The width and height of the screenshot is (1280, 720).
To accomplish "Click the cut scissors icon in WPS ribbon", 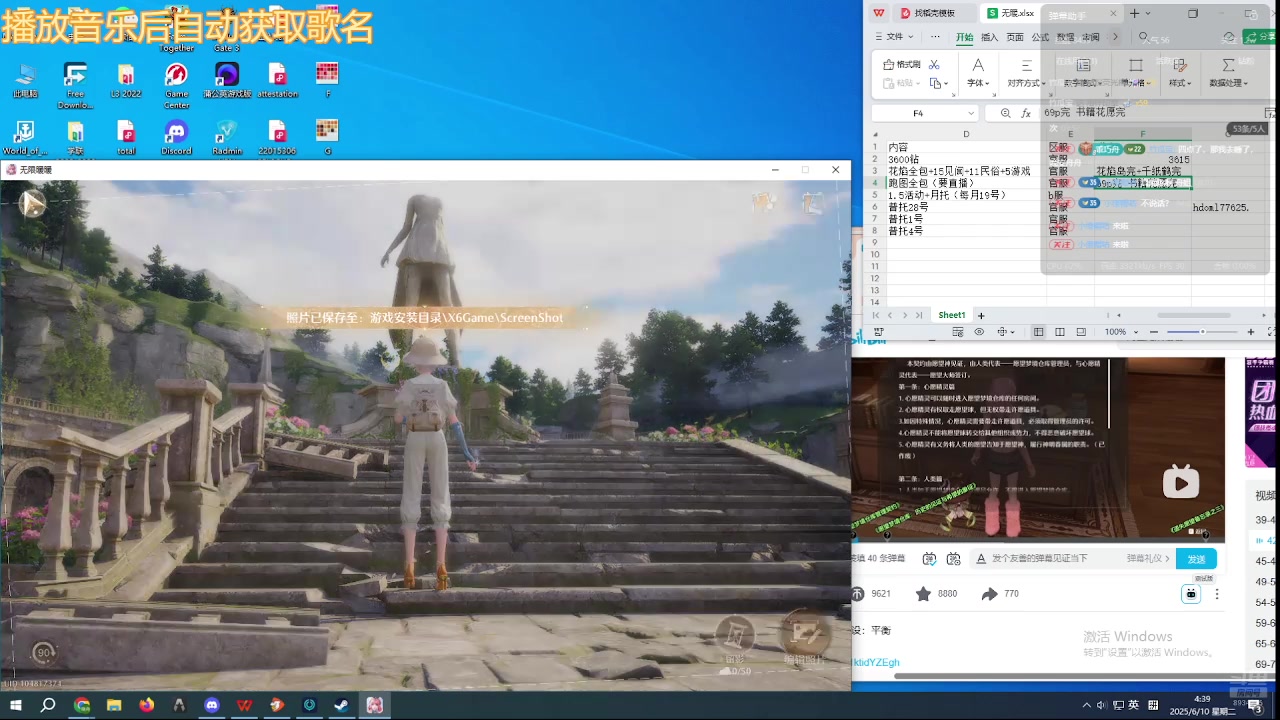I will pyautogui.click(x=934, y=64).
